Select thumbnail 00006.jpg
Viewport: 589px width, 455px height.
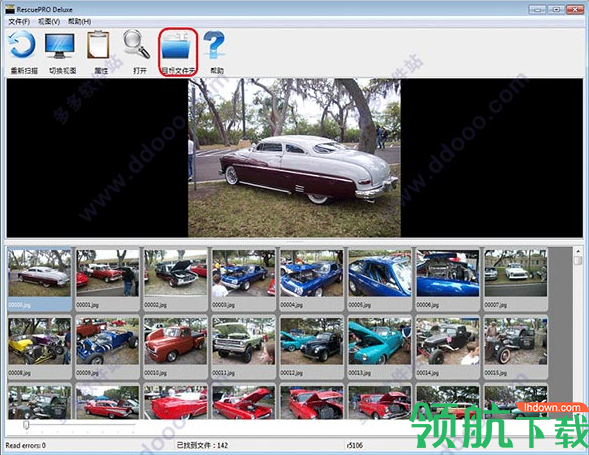448,279
